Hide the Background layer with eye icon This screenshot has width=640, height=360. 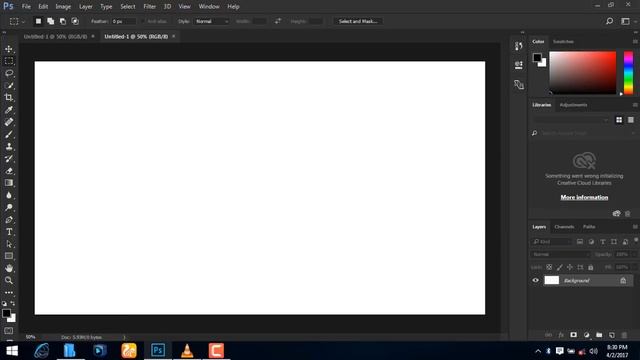(536, 280)
